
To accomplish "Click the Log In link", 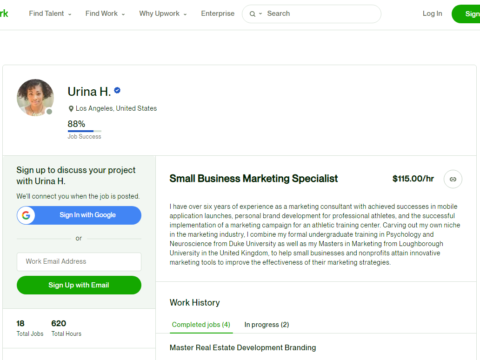I will (x=432, y=14).
